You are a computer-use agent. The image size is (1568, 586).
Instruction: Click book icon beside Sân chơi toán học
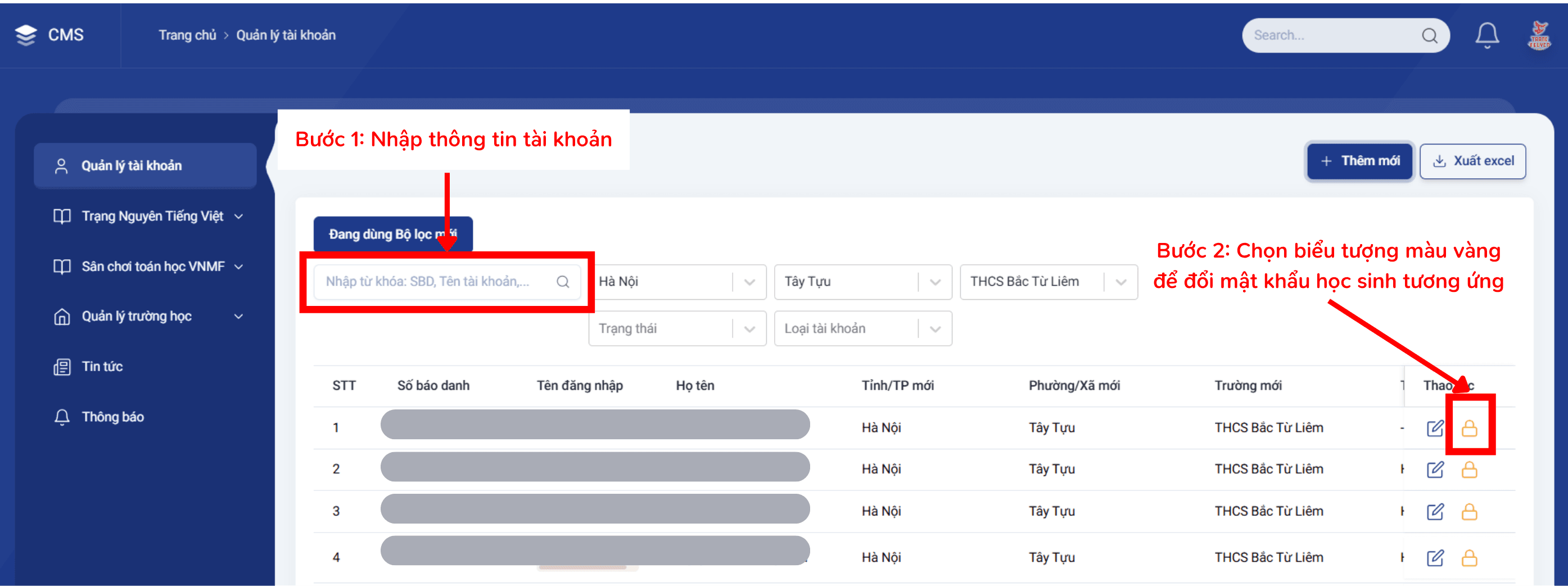point(62,267)
